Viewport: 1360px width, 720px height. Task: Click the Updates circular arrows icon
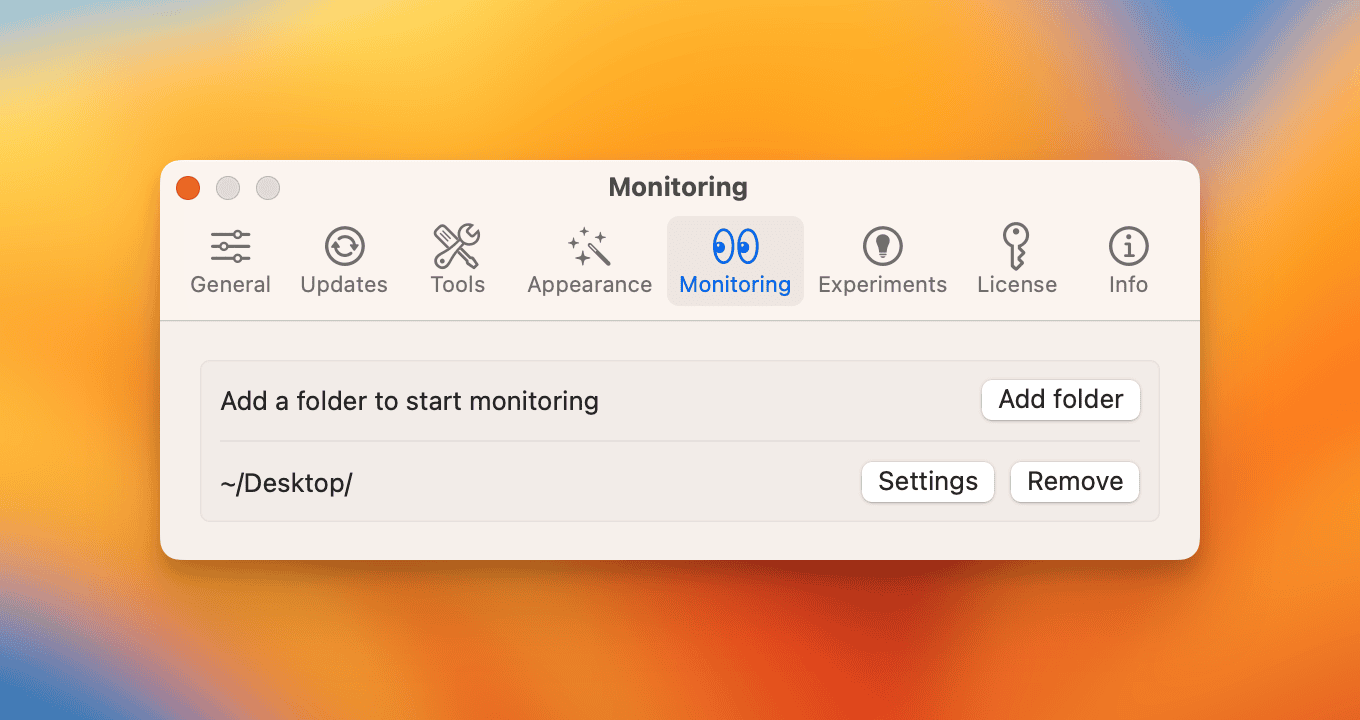point(344,246)
